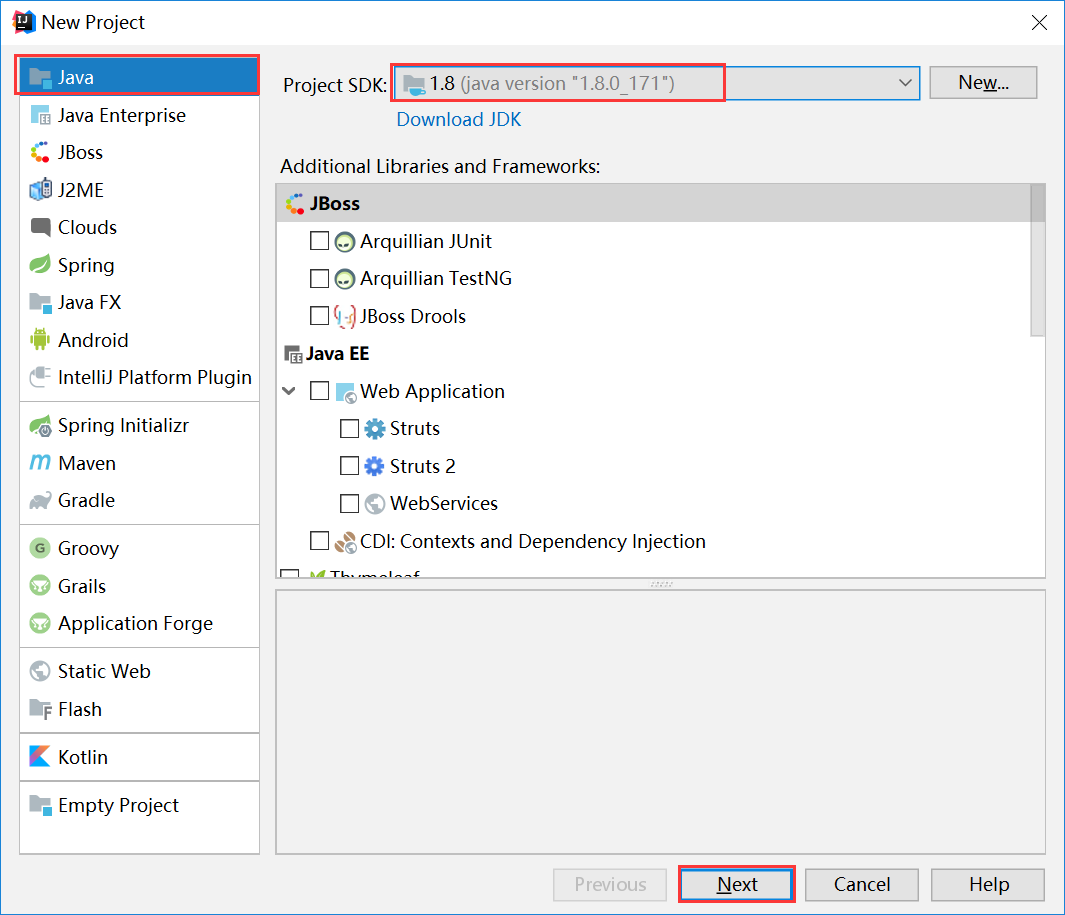1065x915 pixels.
Task: Click the Maven m icon
Action: pos(40,463)
